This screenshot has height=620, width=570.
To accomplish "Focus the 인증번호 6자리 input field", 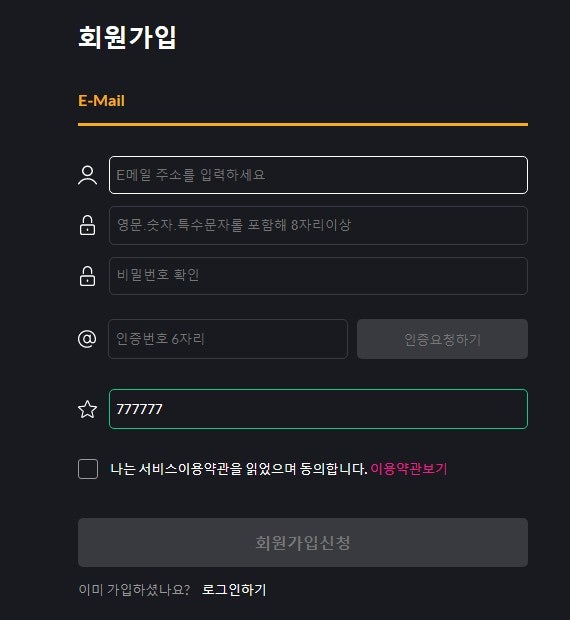I will (228, 339).
